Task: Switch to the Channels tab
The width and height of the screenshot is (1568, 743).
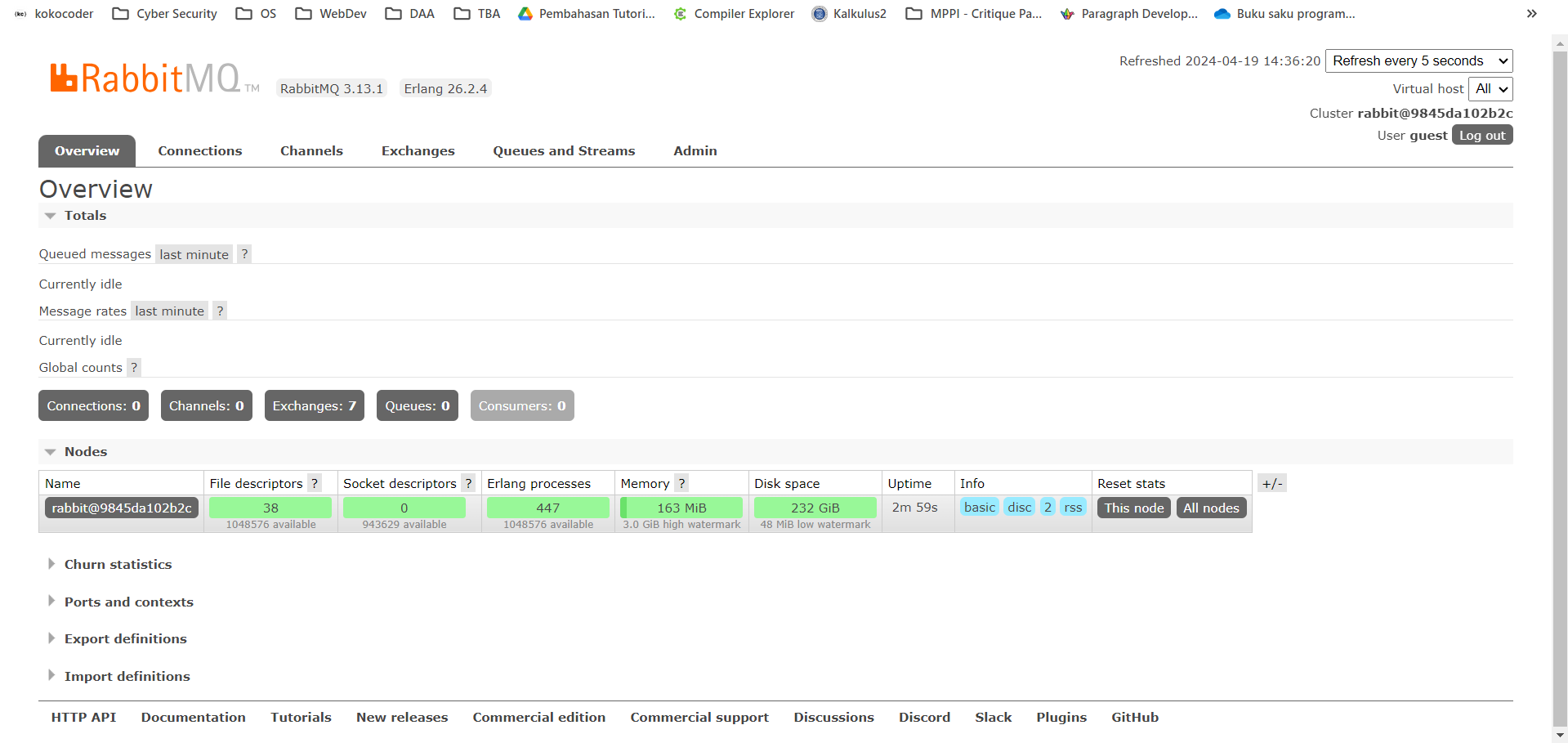Action: tap(311, 151)
